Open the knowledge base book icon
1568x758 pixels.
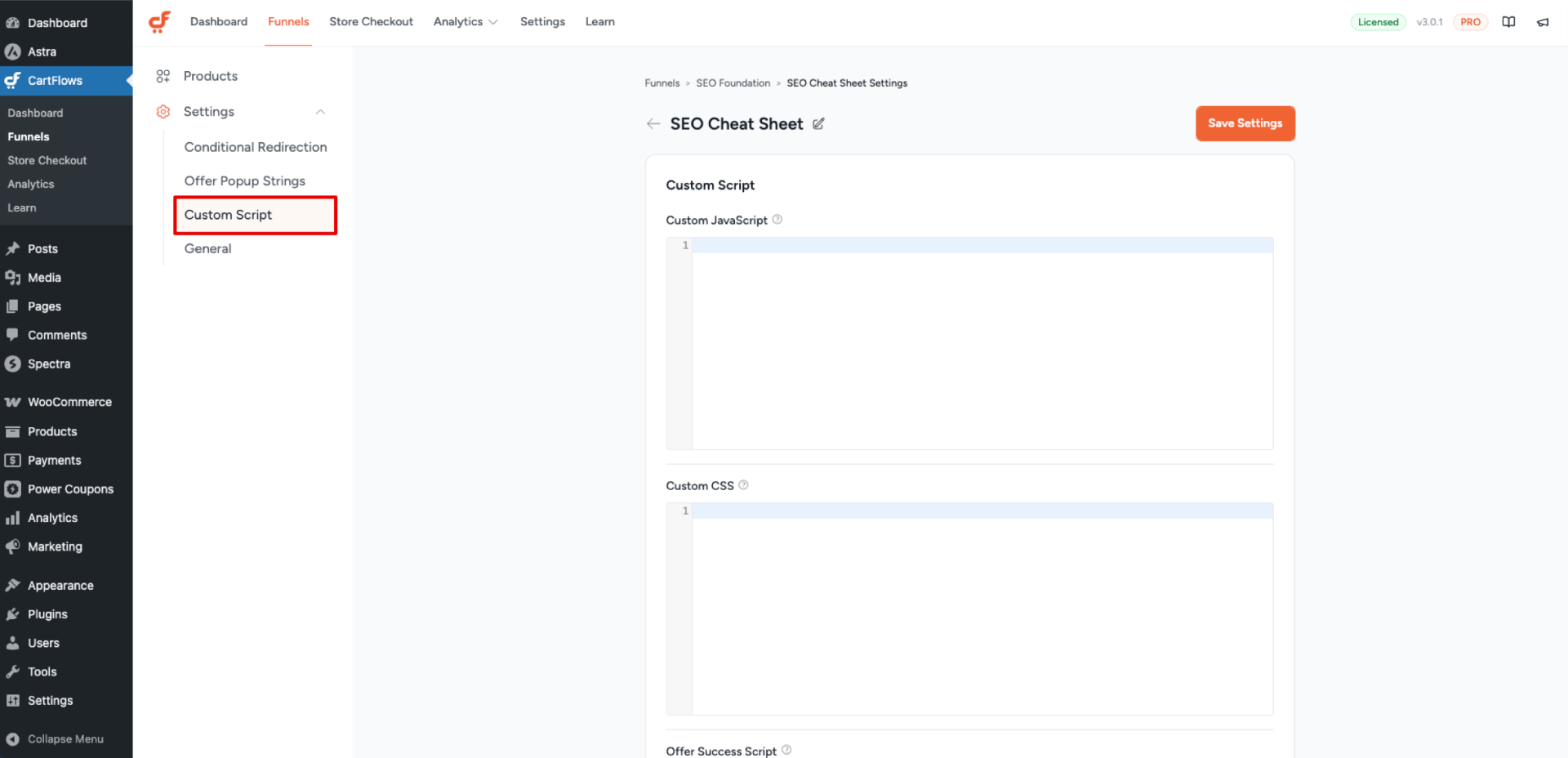1508,22
